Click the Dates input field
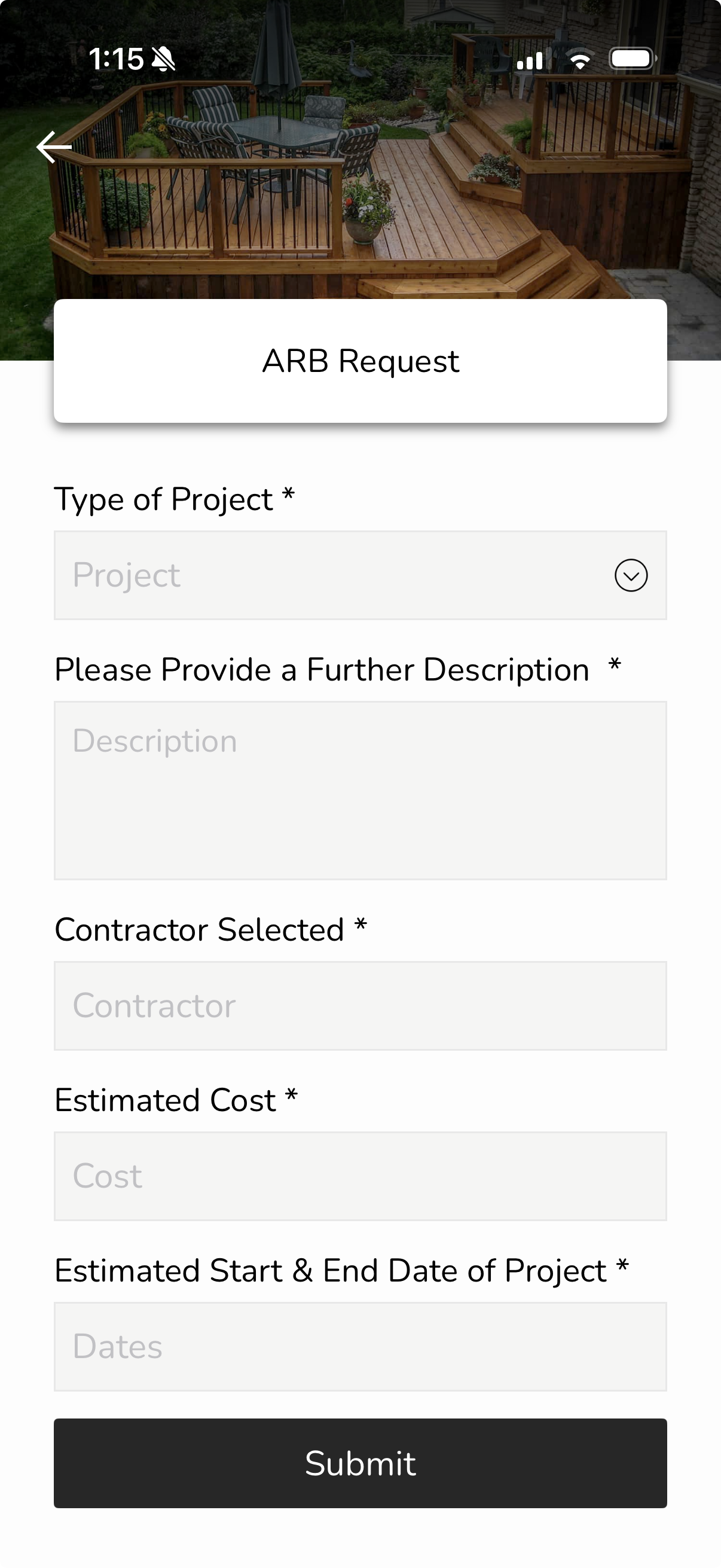This screenshot has width=721, height=1568. tap(360, 1347)
